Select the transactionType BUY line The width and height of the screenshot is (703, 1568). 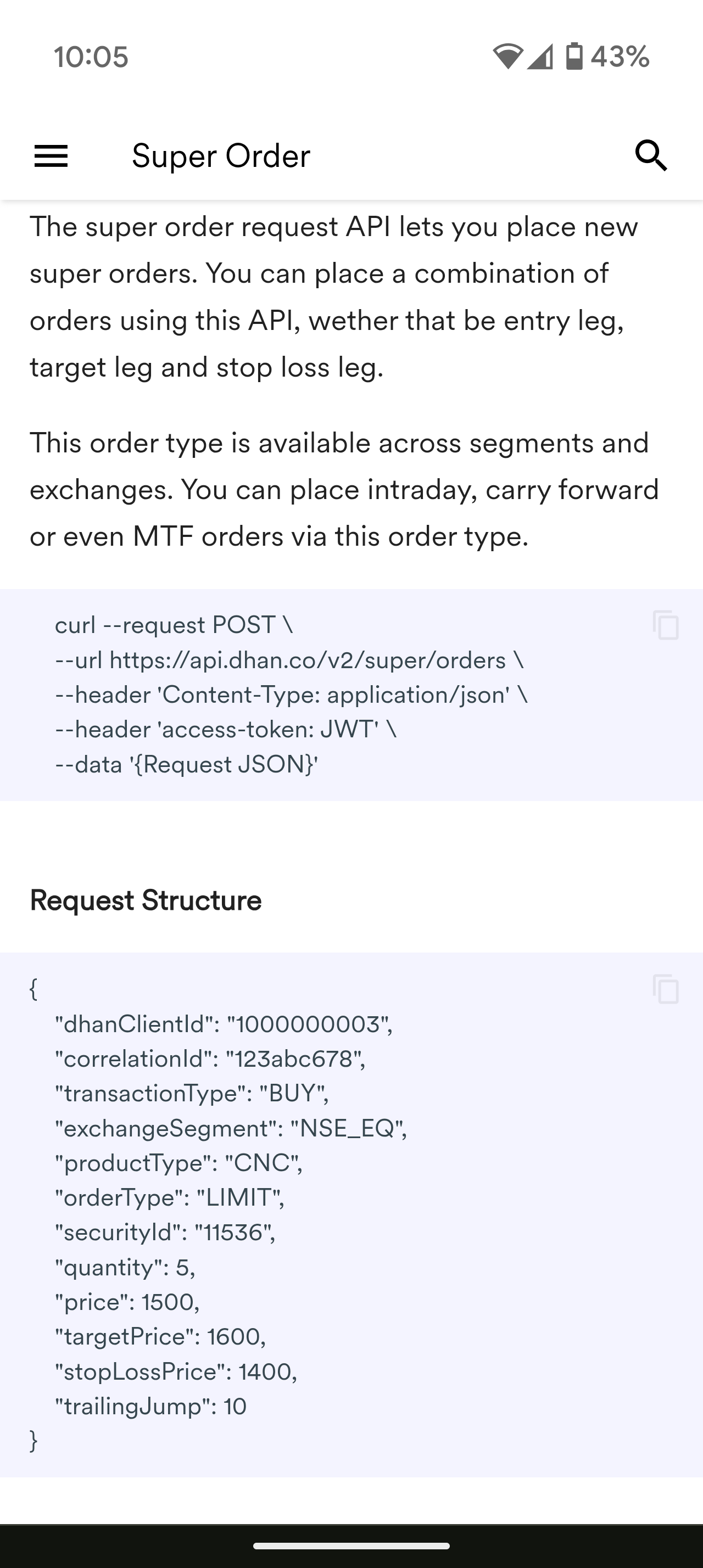coord(192,1094)
